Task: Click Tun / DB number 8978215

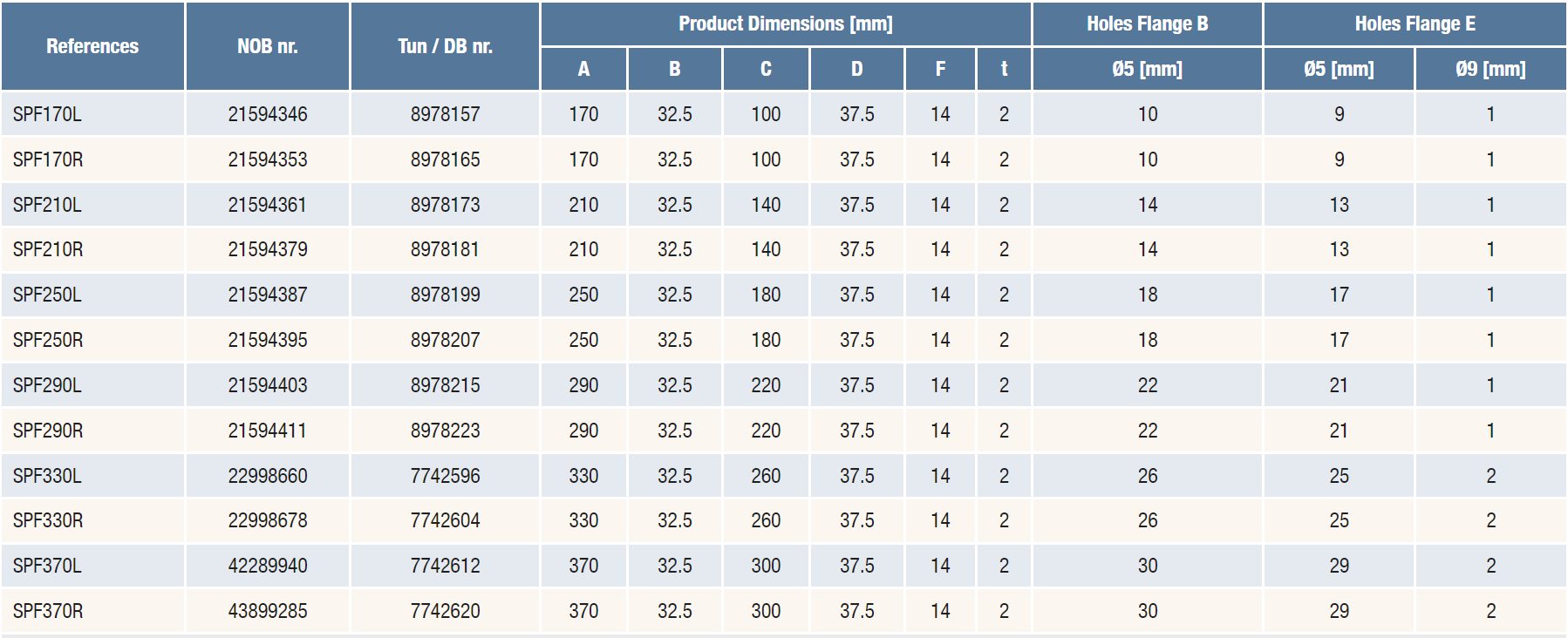Action: coord(445,385)
